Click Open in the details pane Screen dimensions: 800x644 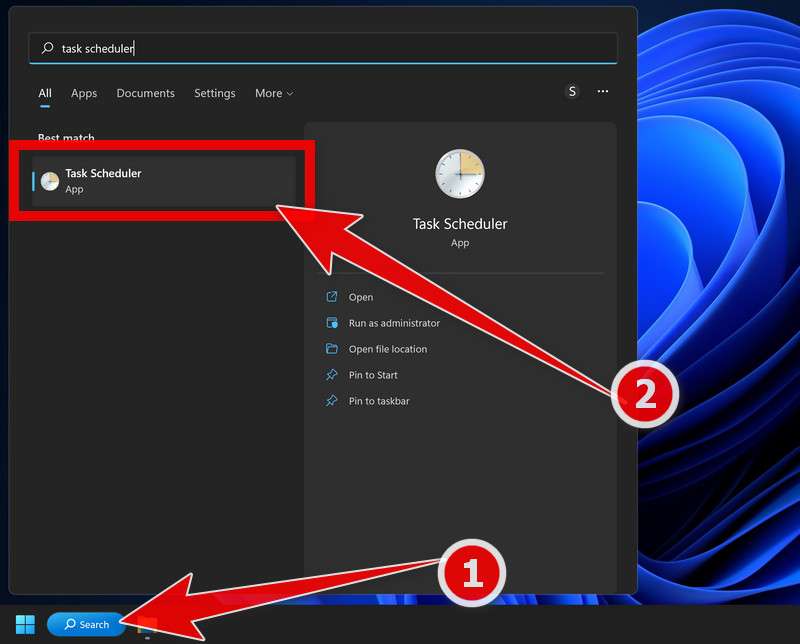(361, 297)
